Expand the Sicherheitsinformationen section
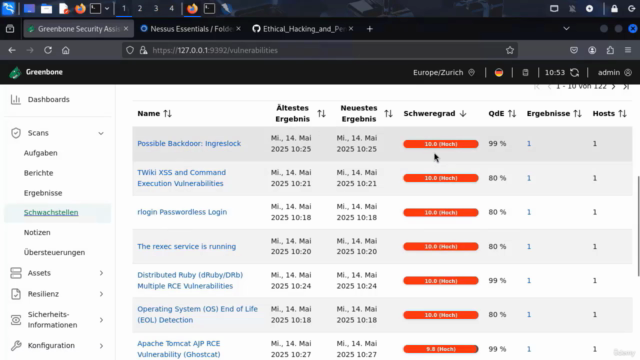Image resolution: width=640 pixels, height=360 pixels. 101,320
